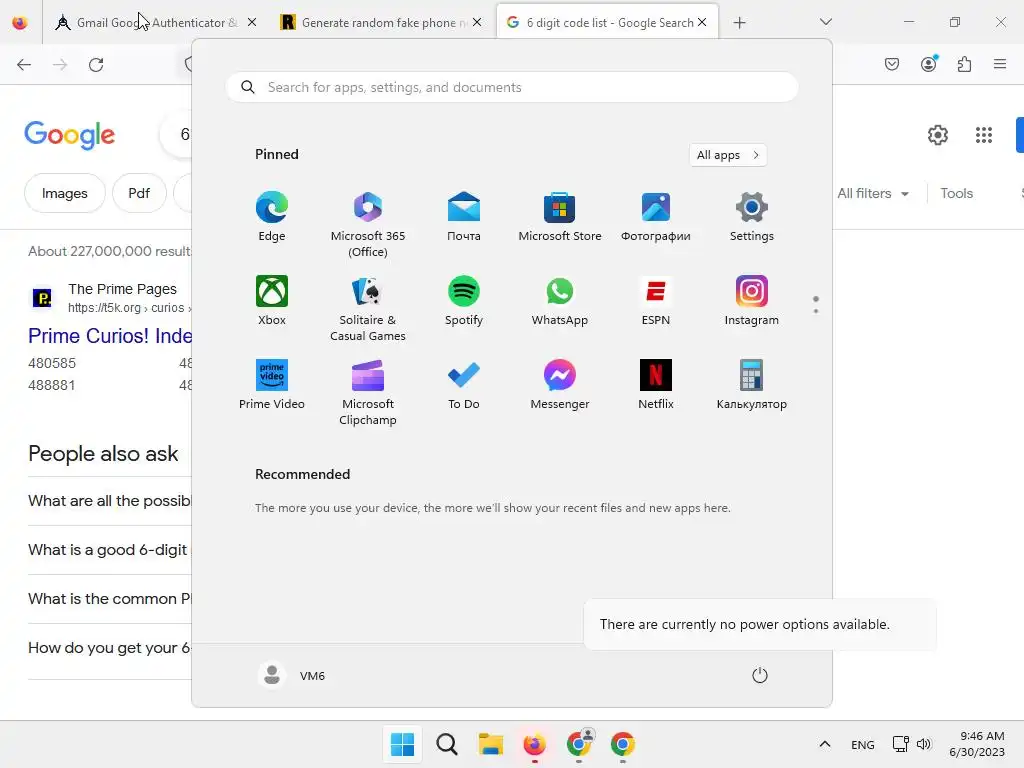Close the Gmail Google Authenticator tab

[252, 22]
